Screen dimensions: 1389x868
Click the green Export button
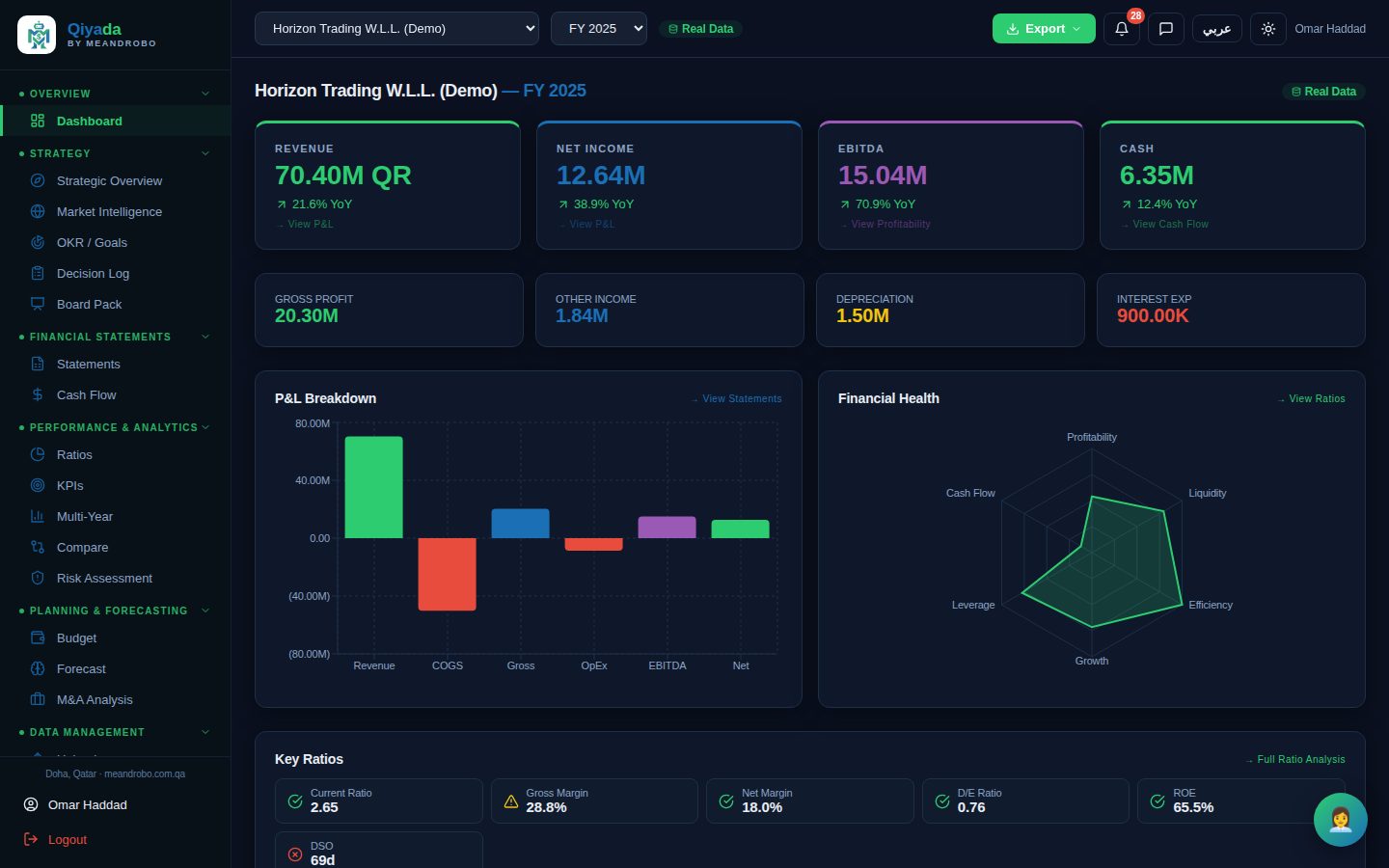[1044, 29]
